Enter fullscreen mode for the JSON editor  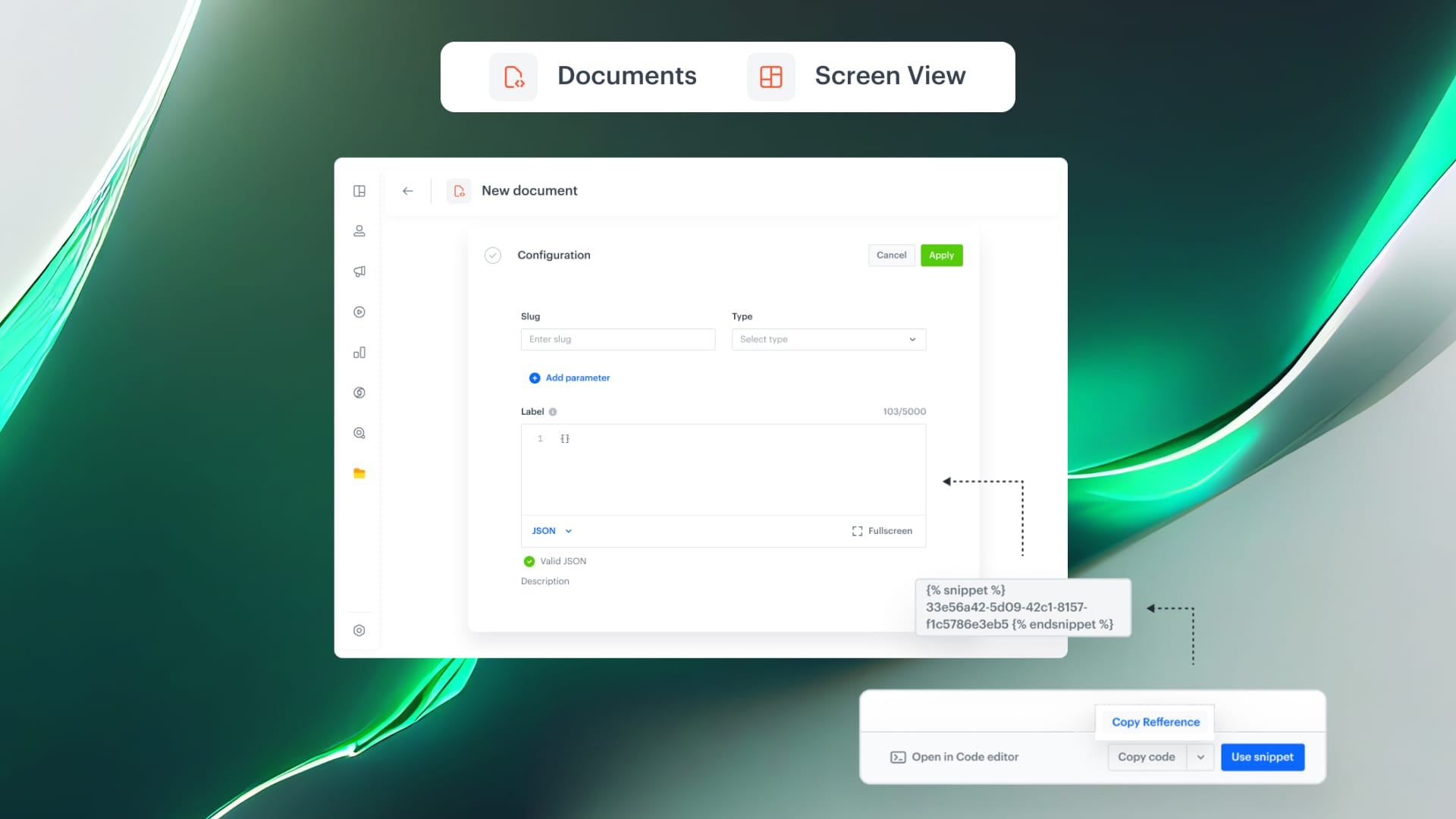coord(882,530)
